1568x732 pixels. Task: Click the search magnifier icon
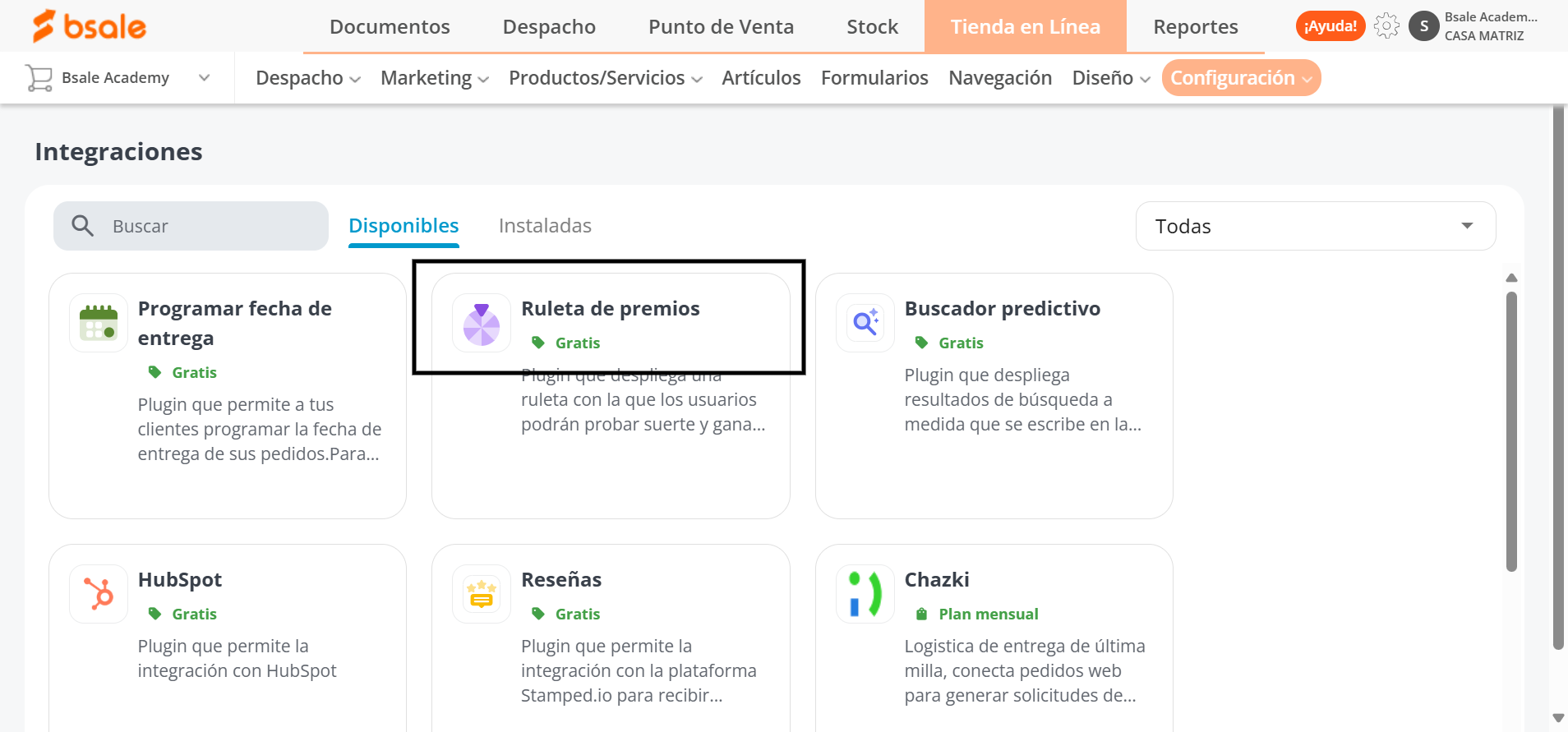tap(82, 225)
